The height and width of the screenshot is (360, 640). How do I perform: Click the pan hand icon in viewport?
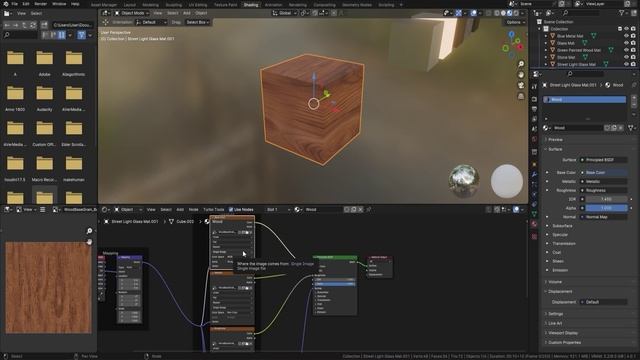(x=521, y=75)
